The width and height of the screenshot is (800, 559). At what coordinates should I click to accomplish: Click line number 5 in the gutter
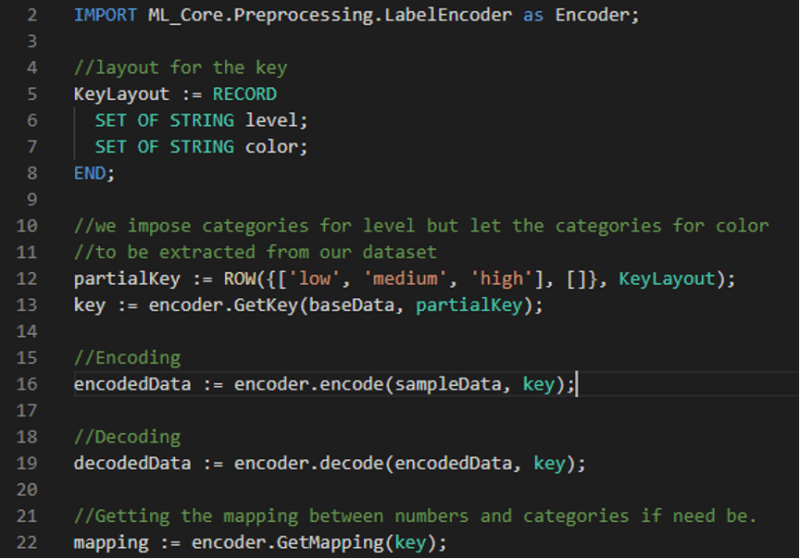point(32,94)
